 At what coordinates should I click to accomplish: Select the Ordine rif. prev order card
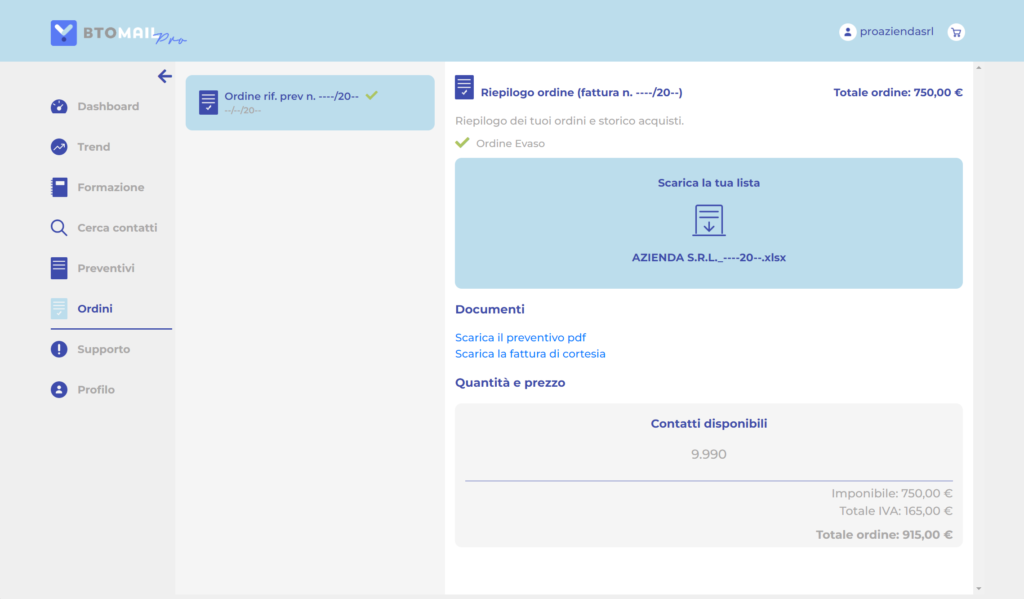[310, 102]
